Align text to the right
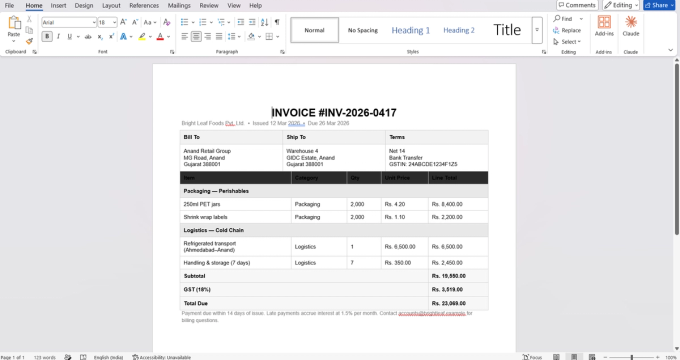Image resolution: width=680 pixels, height=360 pixels. pyautogui.click(x=208, y=37)
